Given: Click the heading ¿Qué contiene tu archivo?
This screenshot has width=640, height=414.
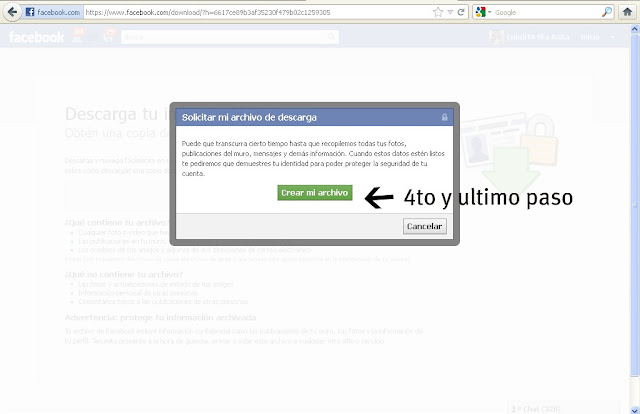Looking at the screenshot, I should point(116,223).
